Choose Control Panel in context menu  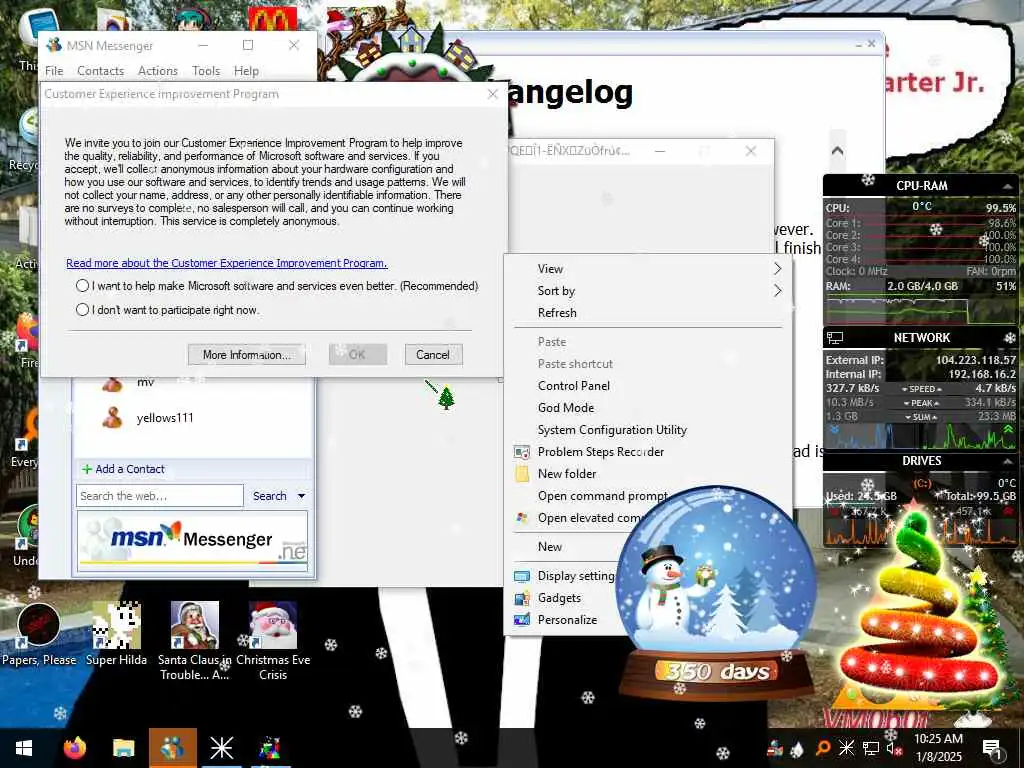coord(573,386)
